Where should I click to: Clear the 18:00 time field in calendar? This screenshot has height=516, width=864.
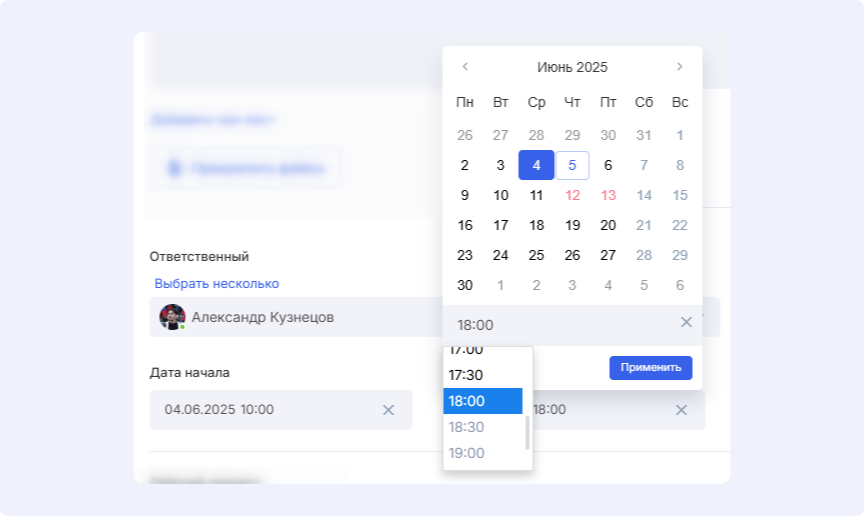pyautogui.click(x=686, y=322)
